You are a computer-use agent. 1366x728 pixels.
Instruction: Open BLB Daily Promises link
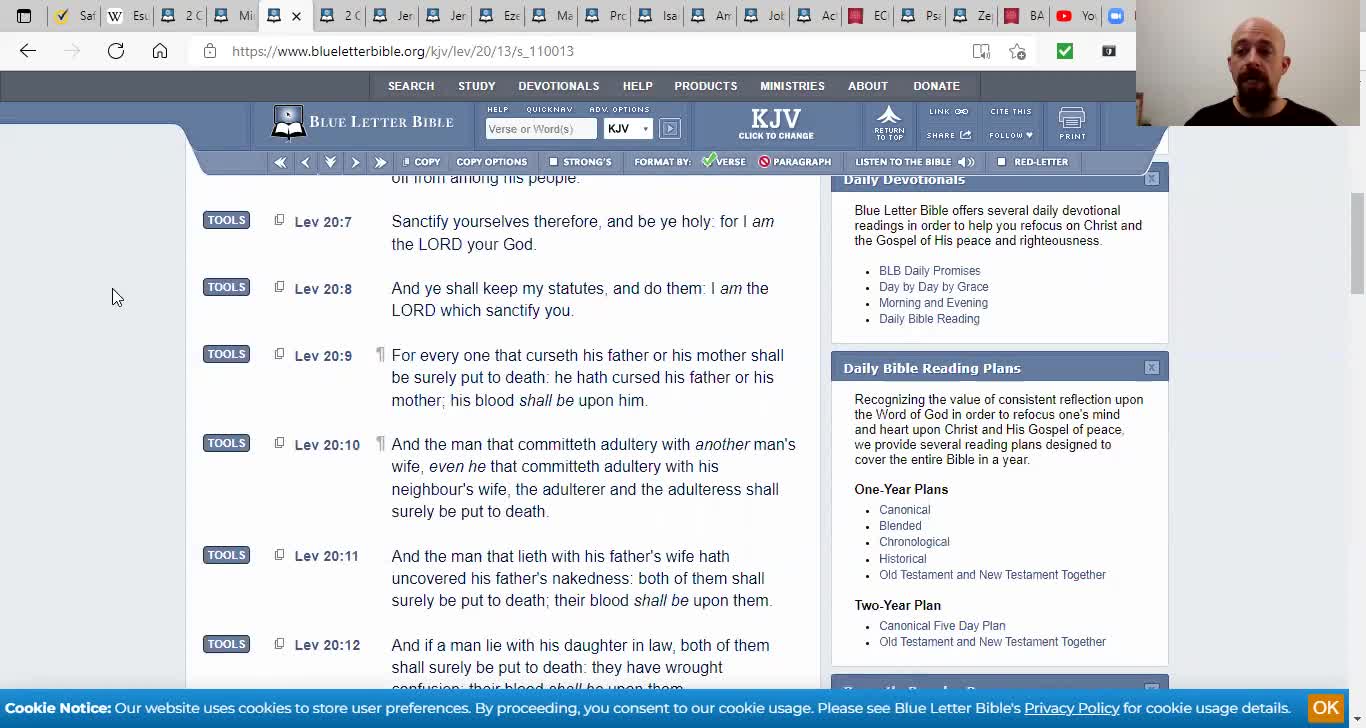pyautogui.click(x=929, y=271)
